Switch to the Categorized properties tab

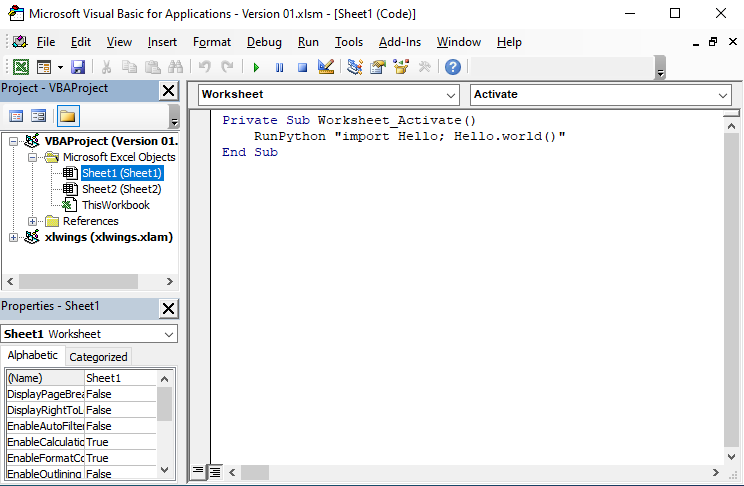pos(98,357)
